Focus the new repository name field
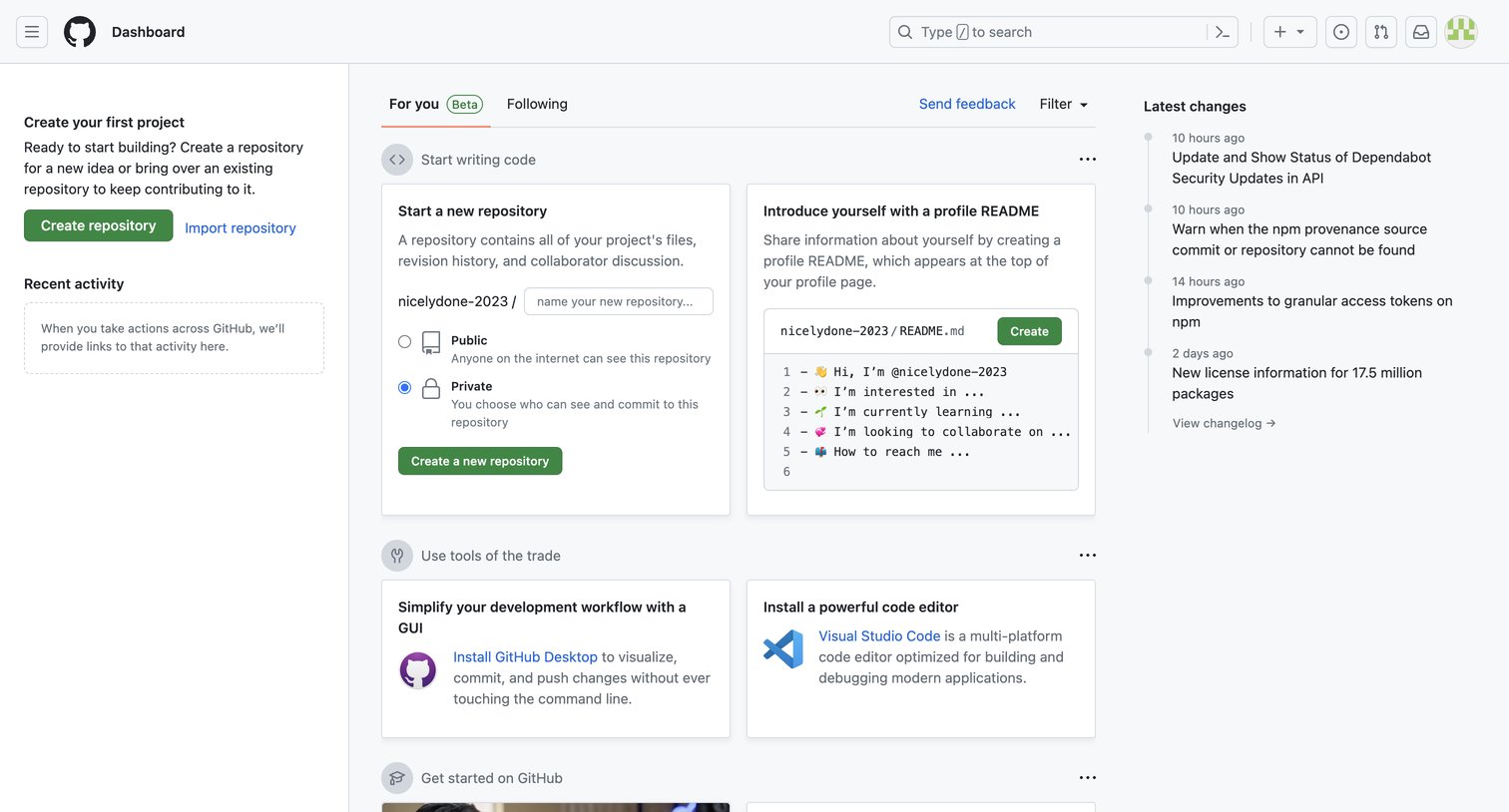This screenshot has height=812, width=1509. tap(619, 301)
